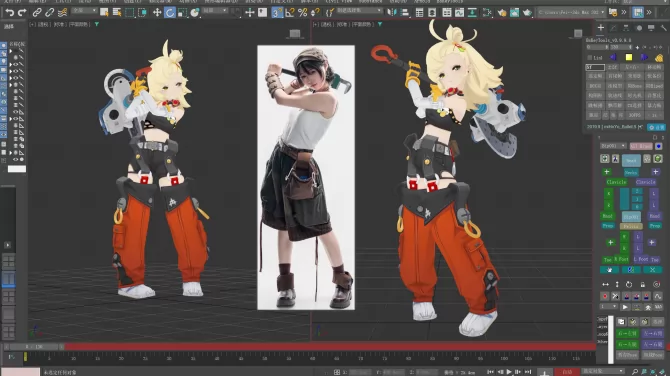Open the Bip001 dropdown in rig picker
The height and width of the screenshot is (376, 670).
[613, 146]
